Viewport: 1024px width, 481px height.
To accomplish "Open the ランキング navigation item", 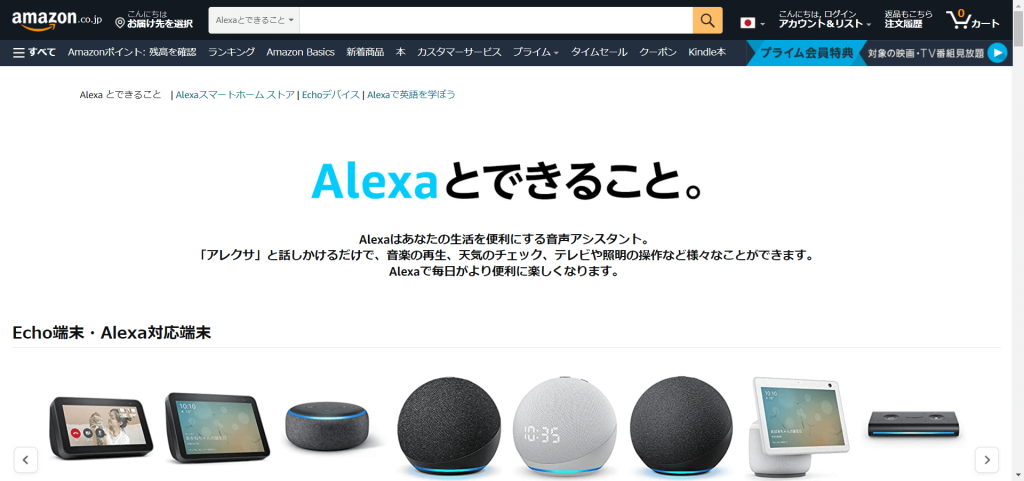I will coord(231,52).
